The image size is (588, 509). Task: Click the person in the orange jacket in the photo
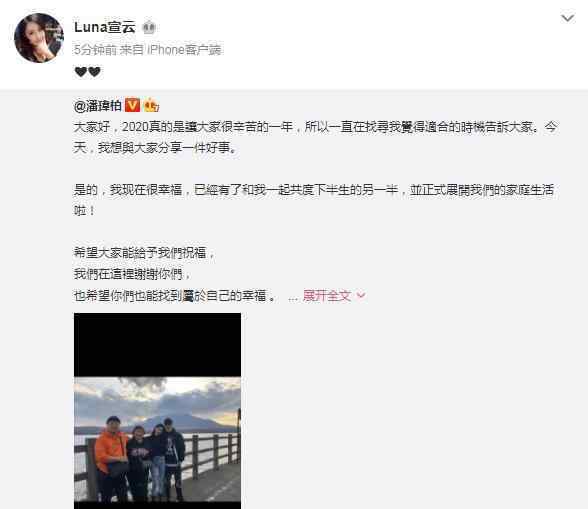[110, 458]
